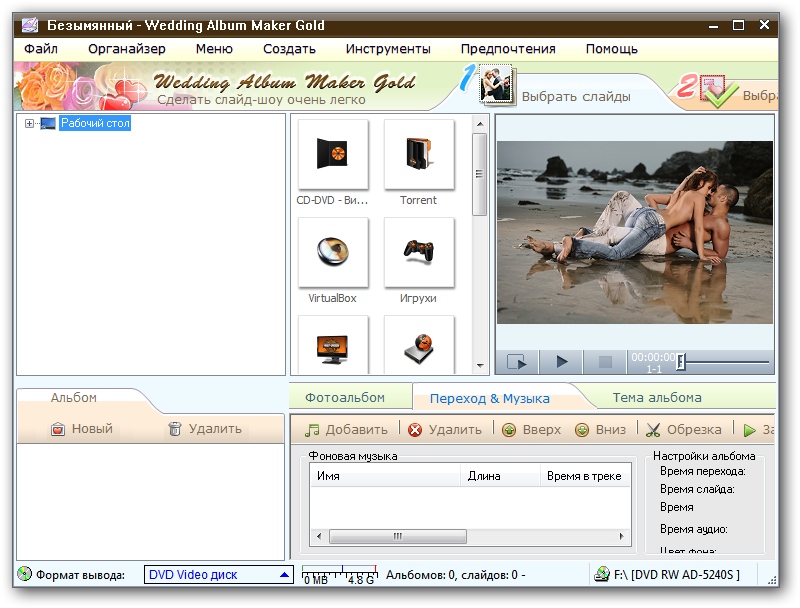This screenshot has width=800, height=608.
Task: Switch to the Альбом tab
Action: point(73,398)
